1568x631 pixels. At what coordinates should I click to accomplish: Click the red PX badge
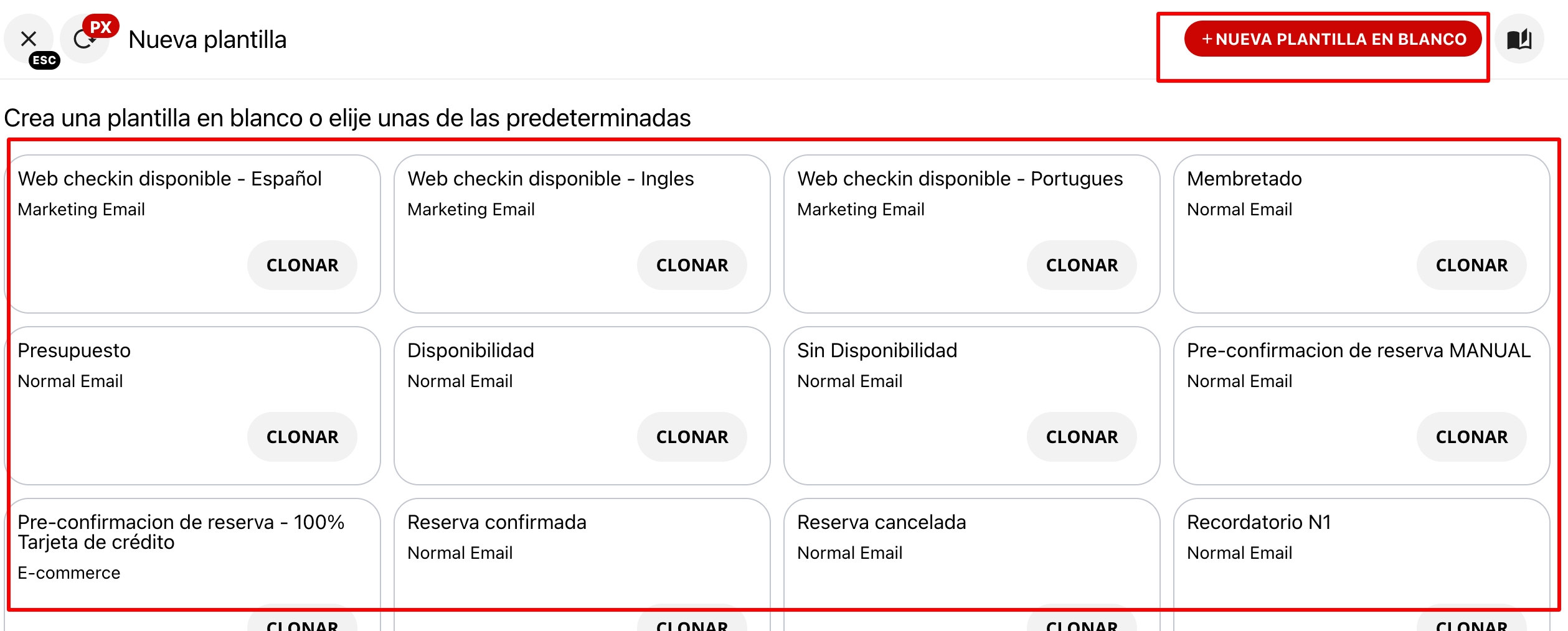pyautogui.click(x=102, y=26)
